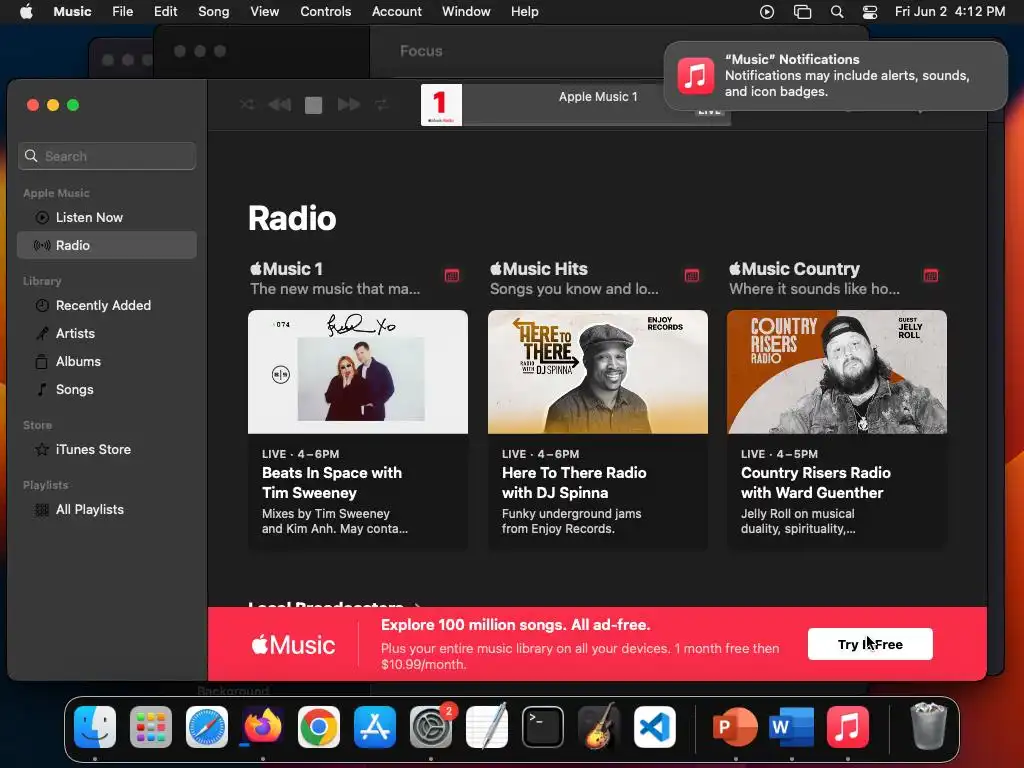Skip forward to next track

pos(349,104)
